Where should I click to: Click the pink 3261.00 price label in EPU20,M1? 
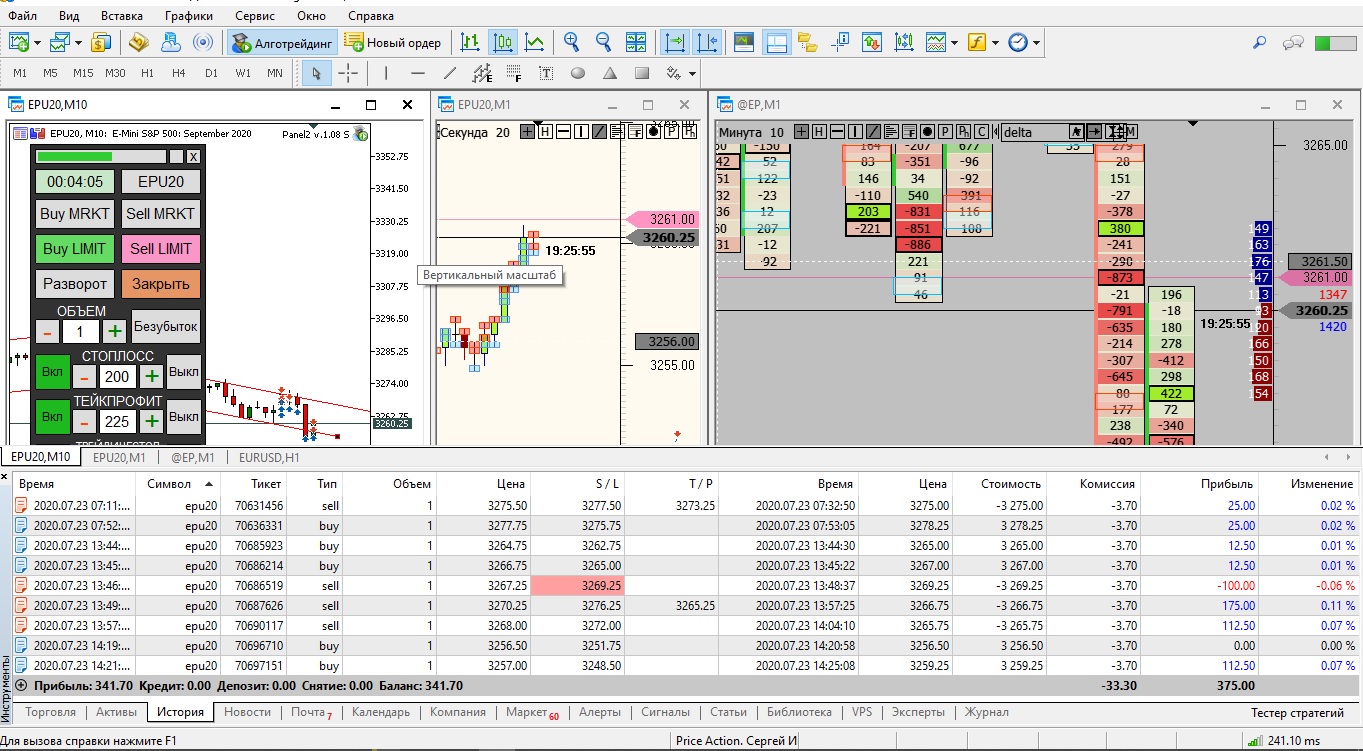point(661,219)
